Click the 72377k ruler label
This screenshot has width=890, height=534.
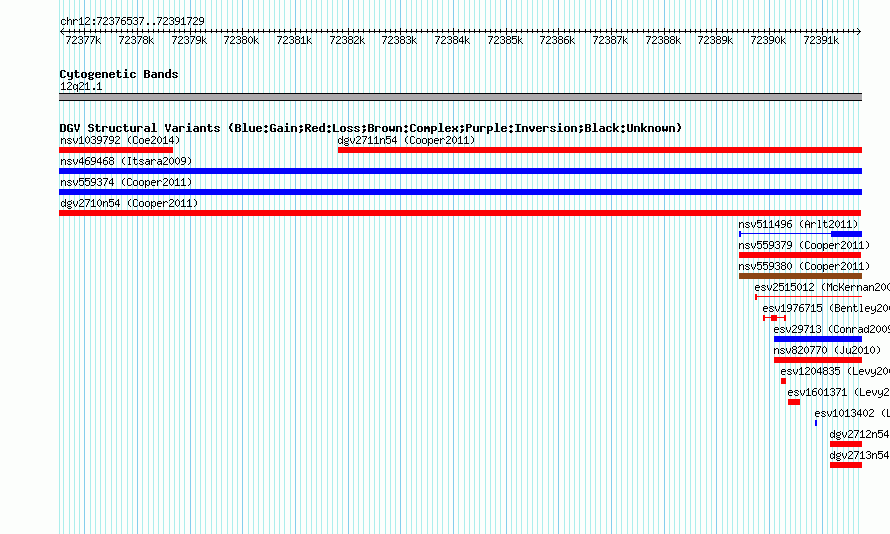83,40
